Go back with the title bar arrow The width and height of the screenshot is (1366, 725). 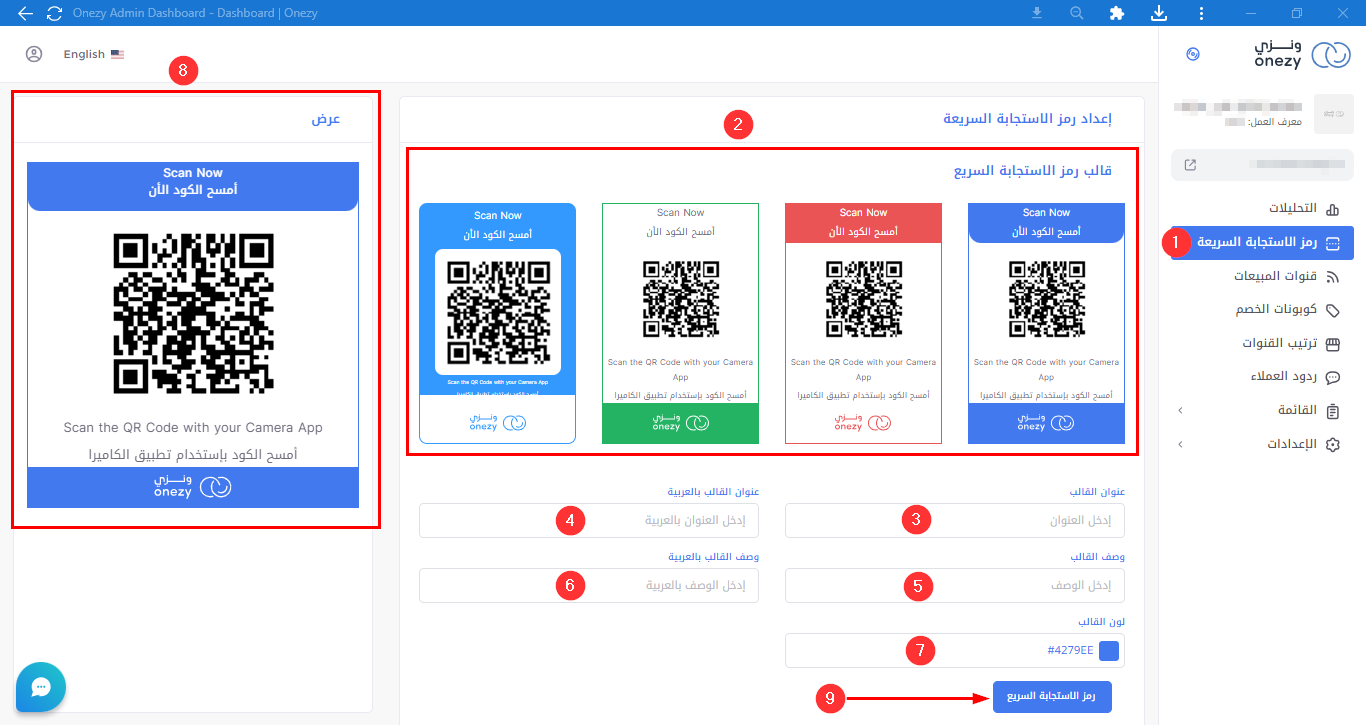tap(26, 14)
